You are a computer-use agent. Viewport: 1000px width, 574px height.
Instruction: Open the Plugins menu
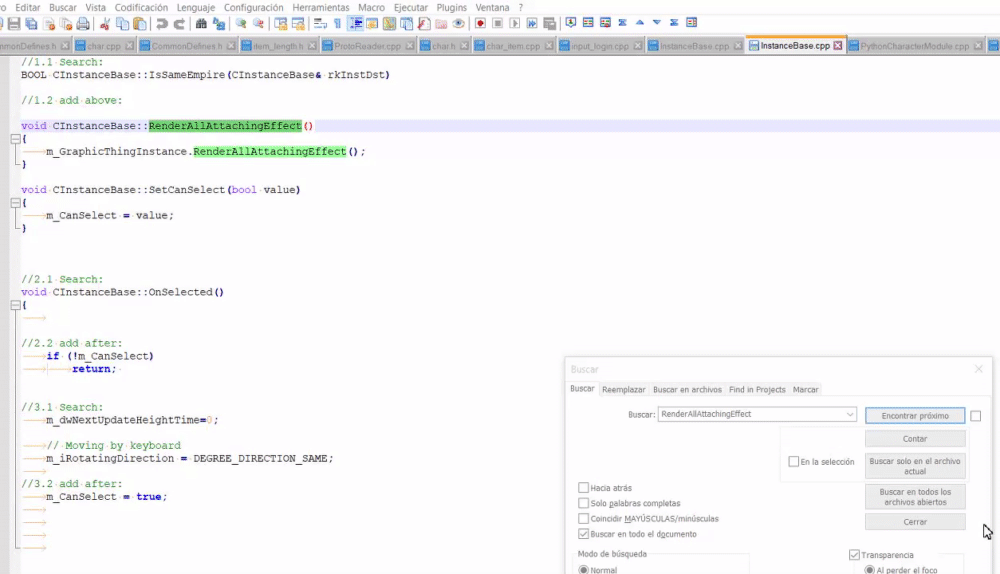[452, 8]
